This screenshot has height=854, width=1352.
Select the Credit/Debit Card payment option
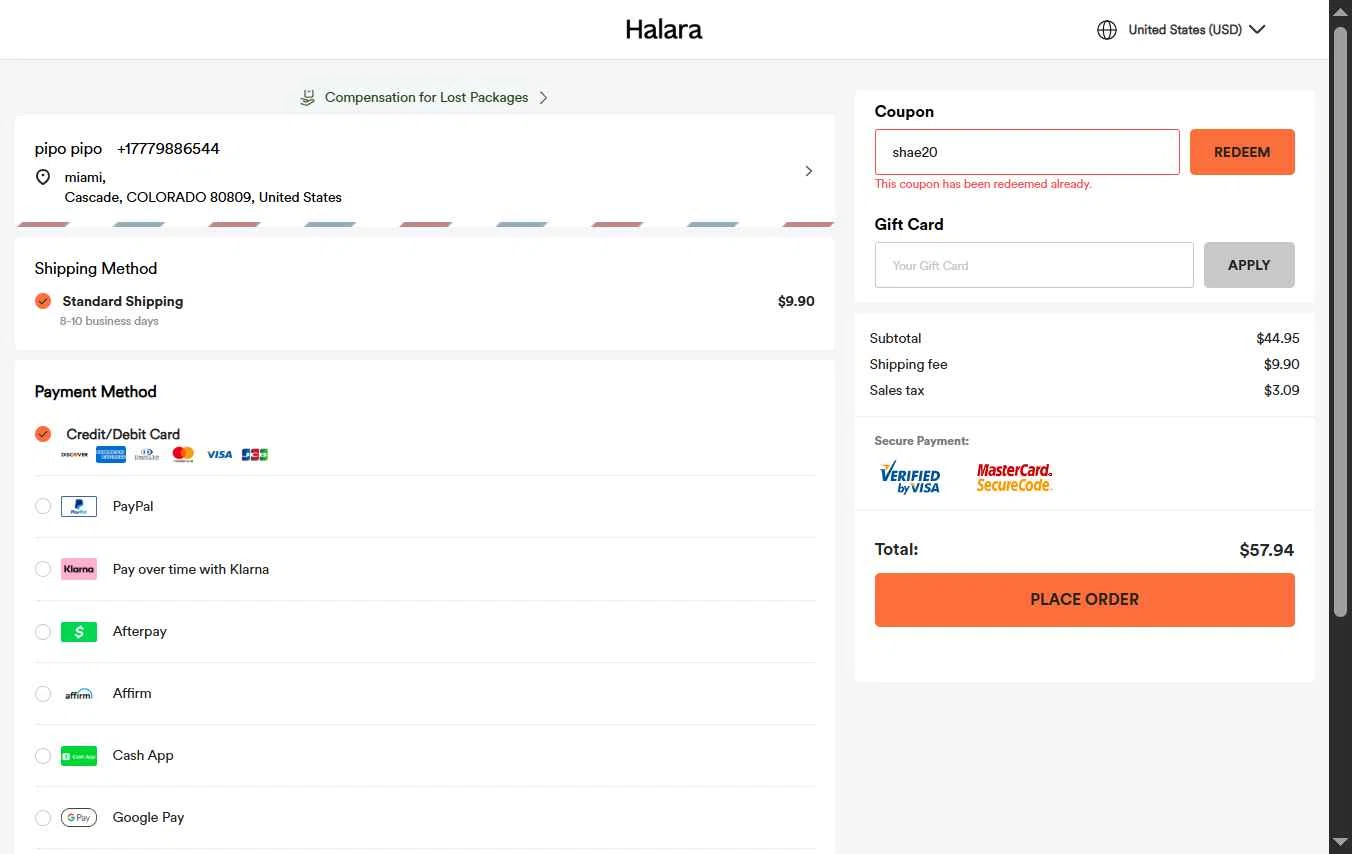43,434
